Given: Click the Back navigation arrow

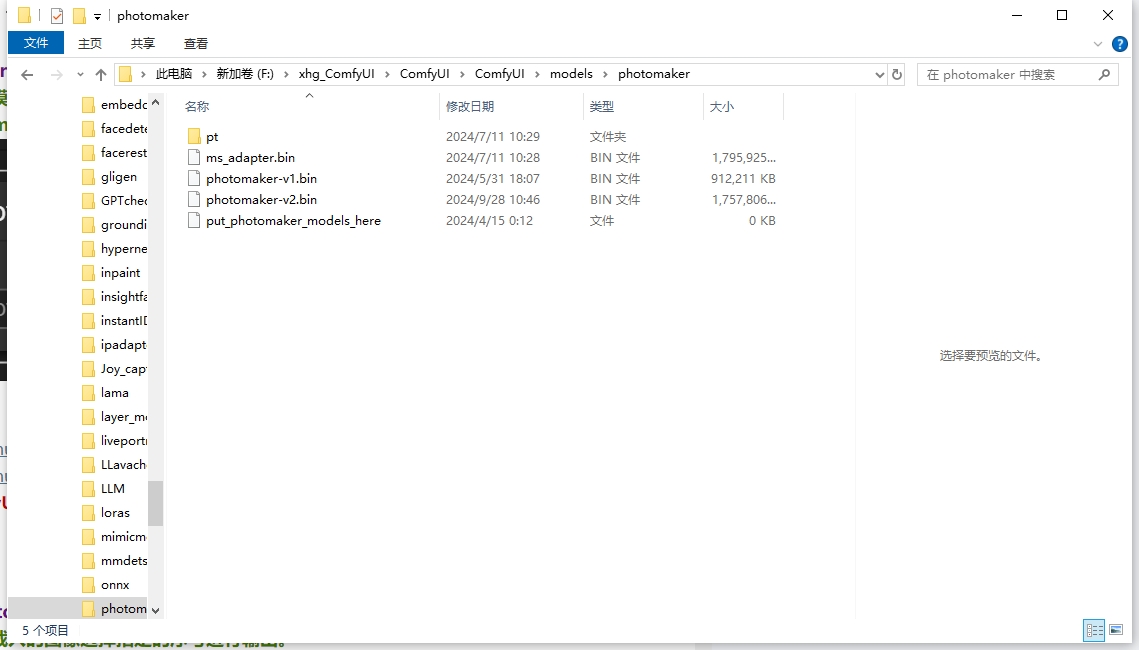Looking at the screenshot, I should (27, 75).
